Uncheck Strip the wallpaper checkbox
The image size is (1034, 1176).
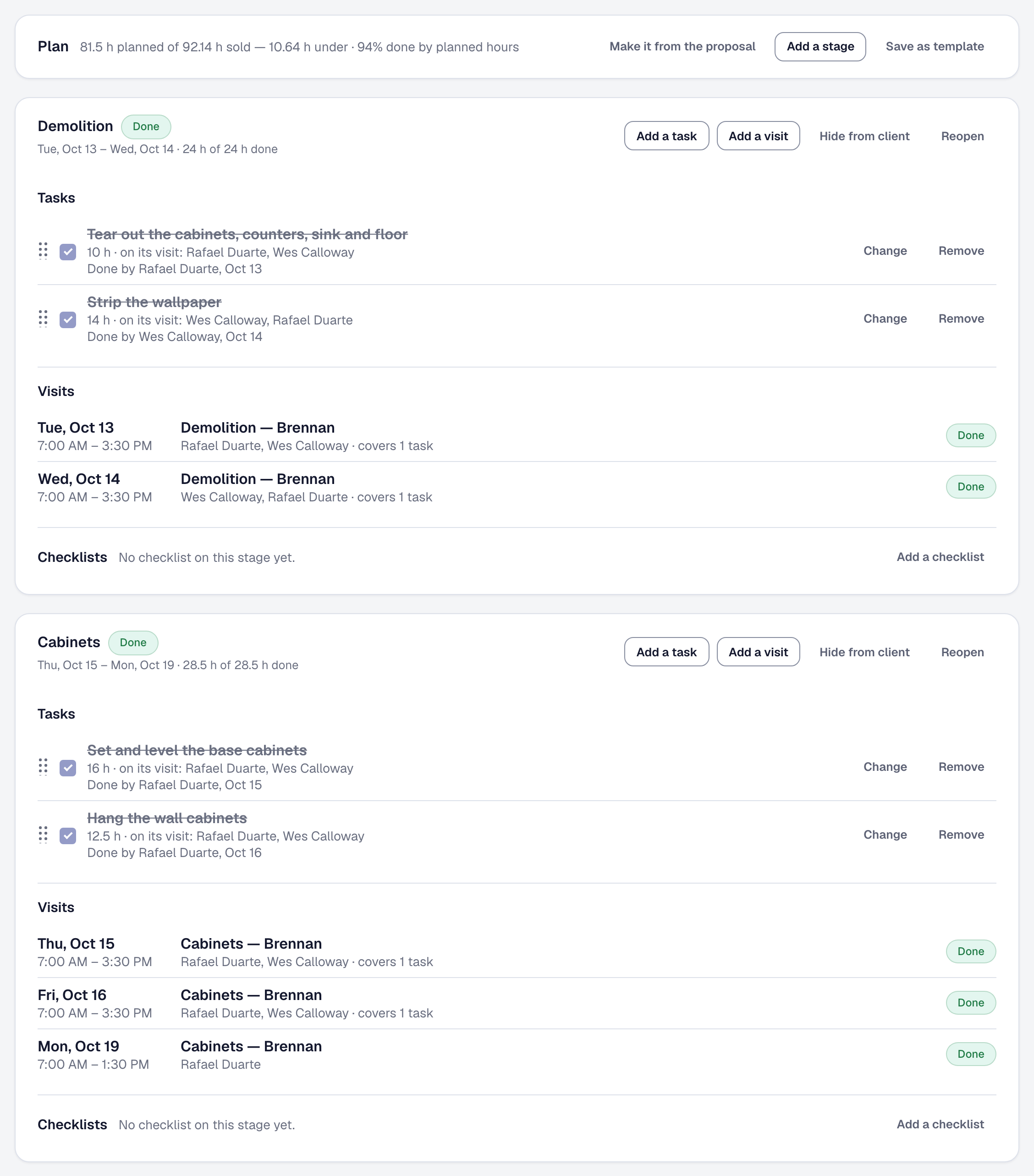click(x=68, y=319)
